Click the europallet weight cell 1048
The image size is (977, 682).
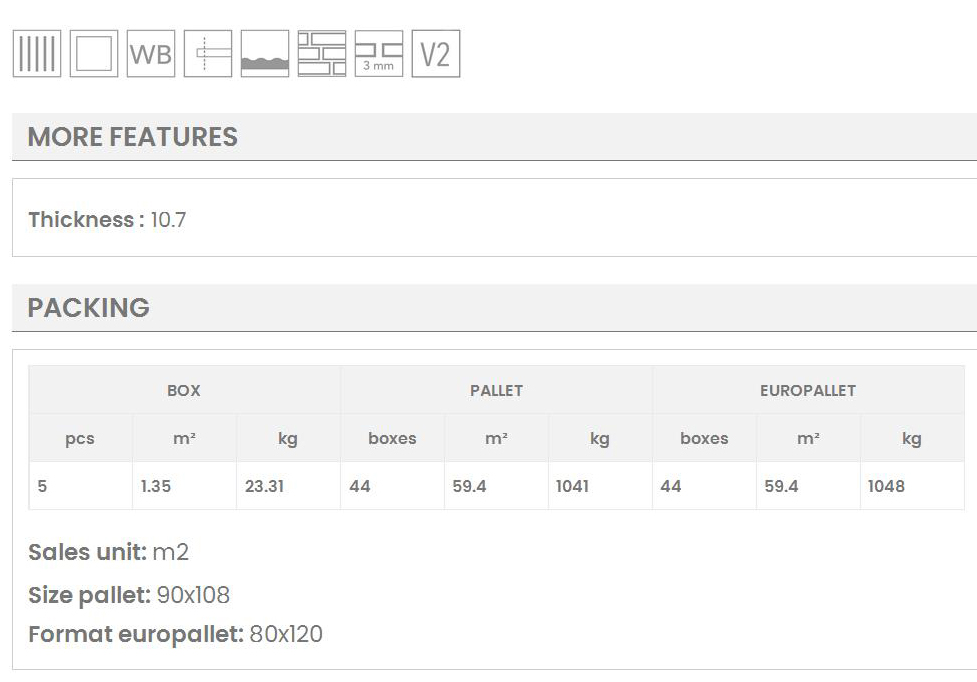[x=887, y=486]
